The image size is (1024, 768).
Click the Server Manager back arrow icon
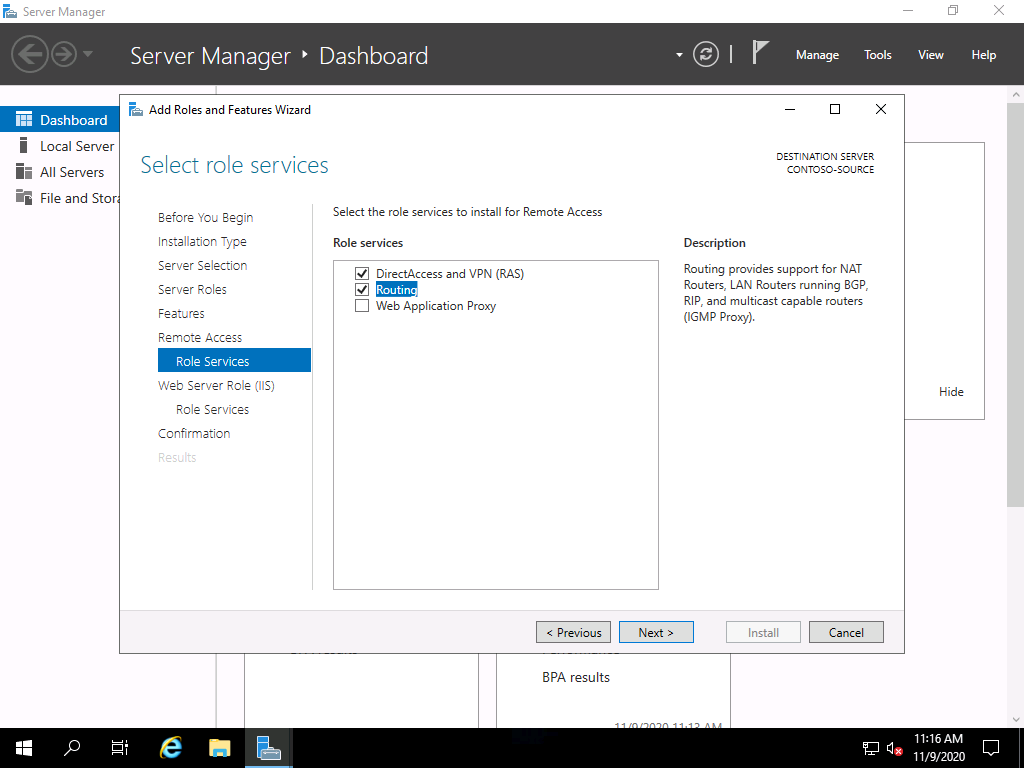click(30, 53)
